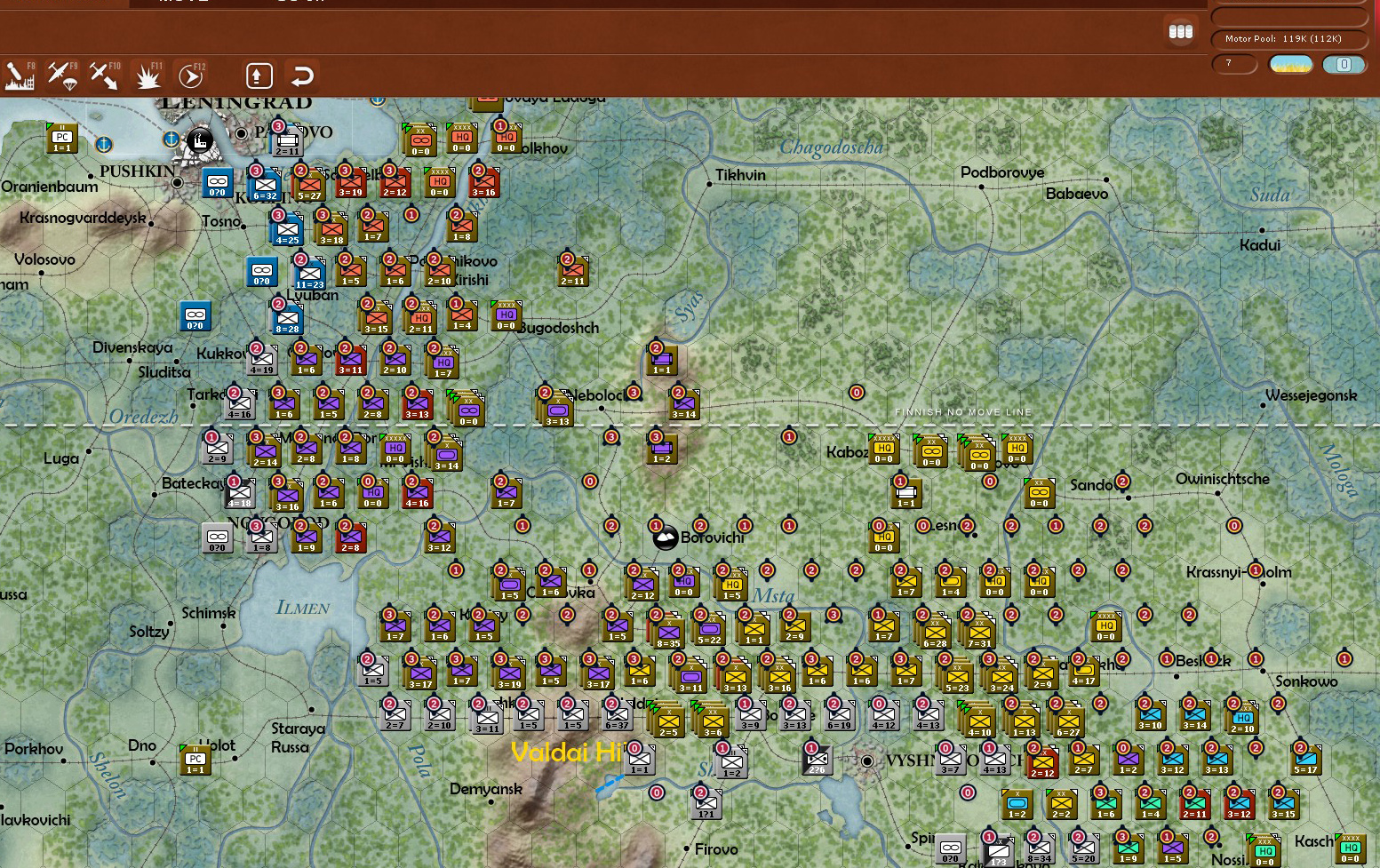Image resolution: width=1380 pixels, height=868 pixels.
Task: Click the Sonkowo town label
Action: (1306, 681)
